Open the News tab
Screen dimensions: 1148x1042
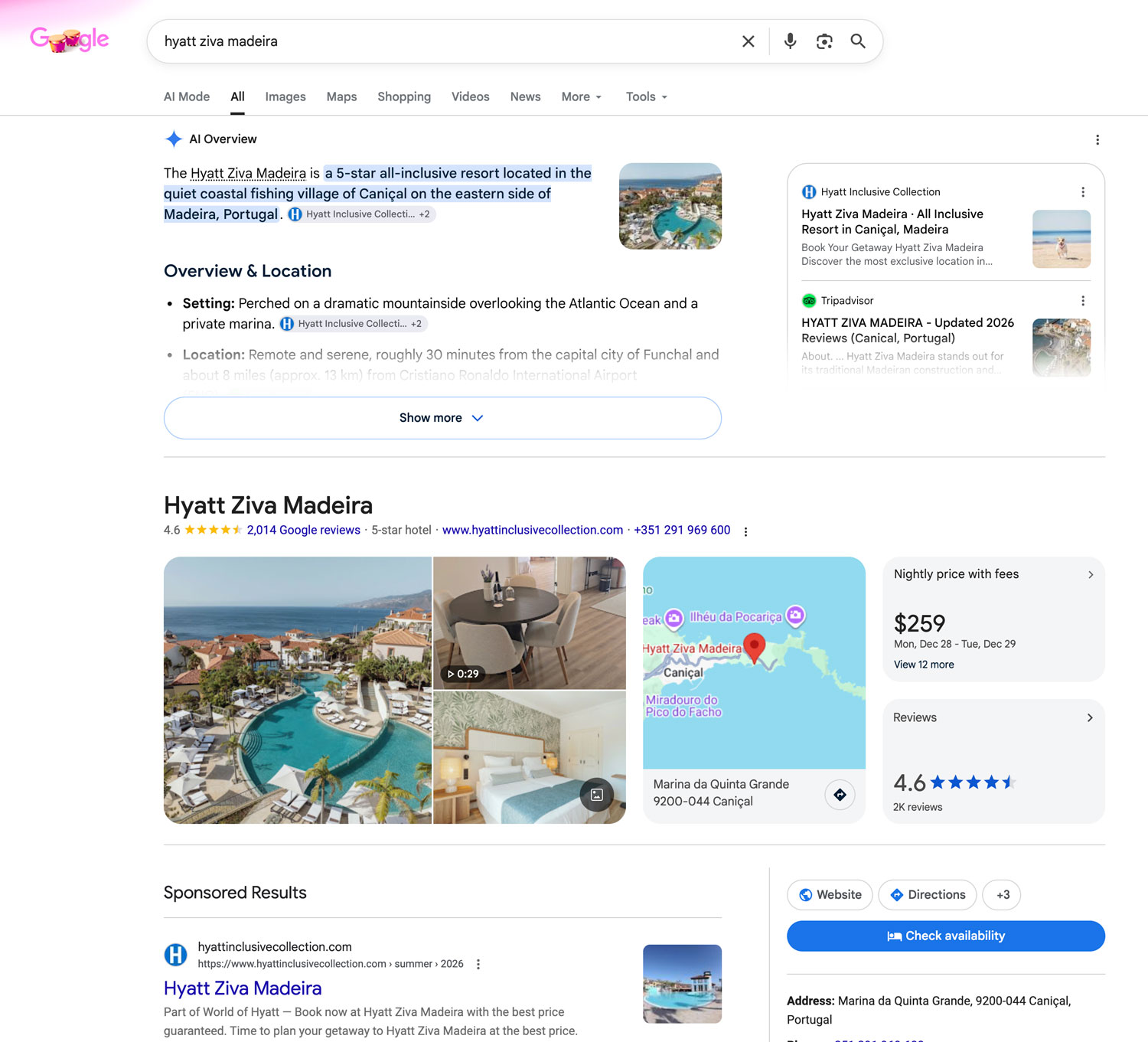[525, 96]
